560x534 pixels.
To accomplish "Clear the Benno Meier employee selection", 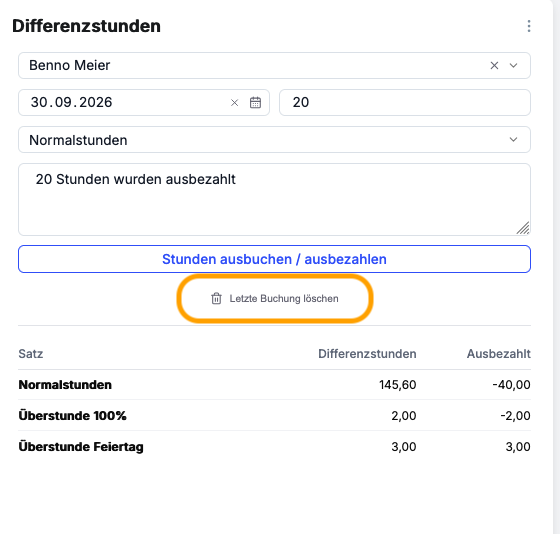I will pyautogui.click(x=494, y=65).
